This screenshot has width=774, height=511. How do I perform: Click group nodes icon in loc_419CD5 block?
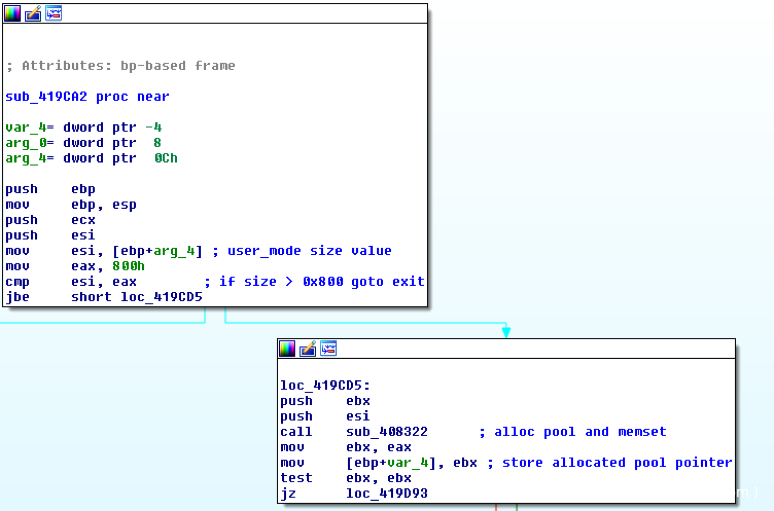(328, 348)
